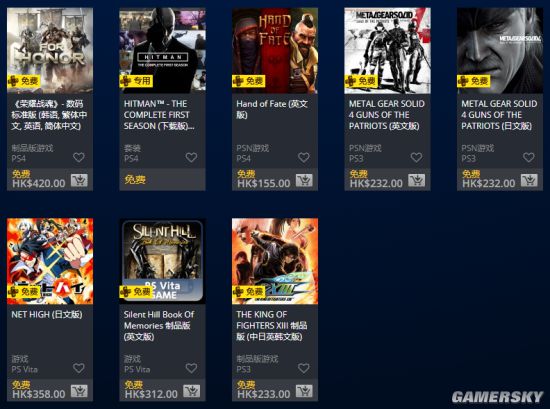The height and width of the screenshot is (409, 550).
Task: Add NET HIGH to cart
Action: (79, 391)
